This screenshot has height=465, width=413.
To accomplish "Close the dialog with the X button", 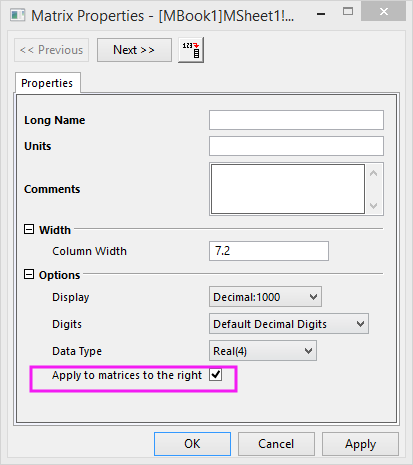I will pos(384,12).
